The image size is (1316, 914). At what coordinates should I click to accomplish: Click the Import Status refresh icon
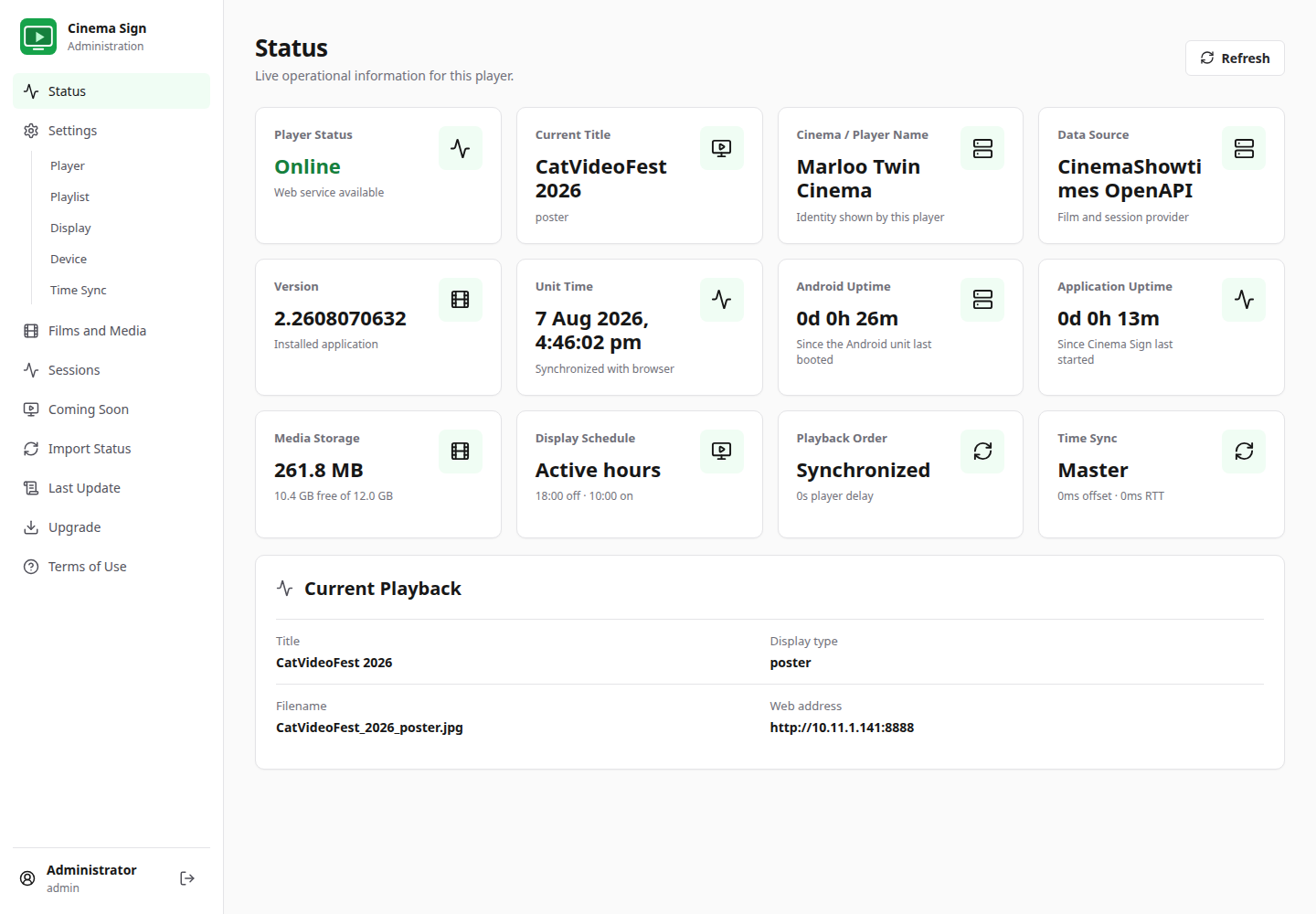tap(31, 449)
